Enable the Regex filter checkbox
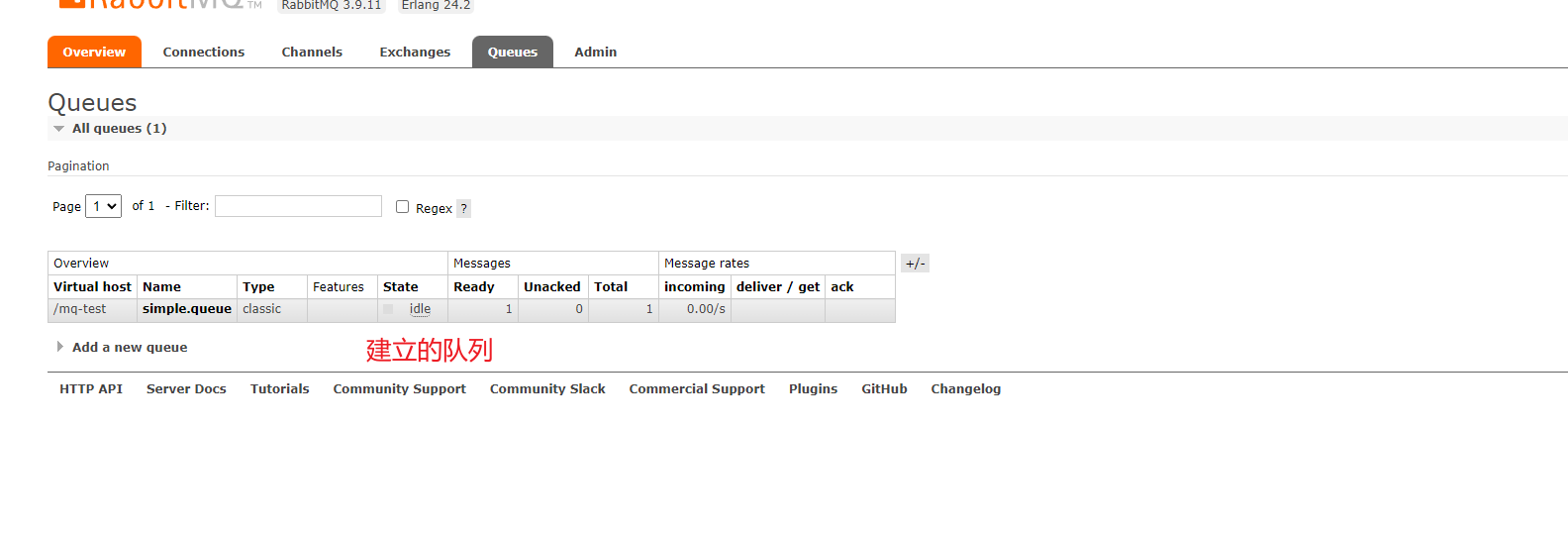 (x=402, y=207)
